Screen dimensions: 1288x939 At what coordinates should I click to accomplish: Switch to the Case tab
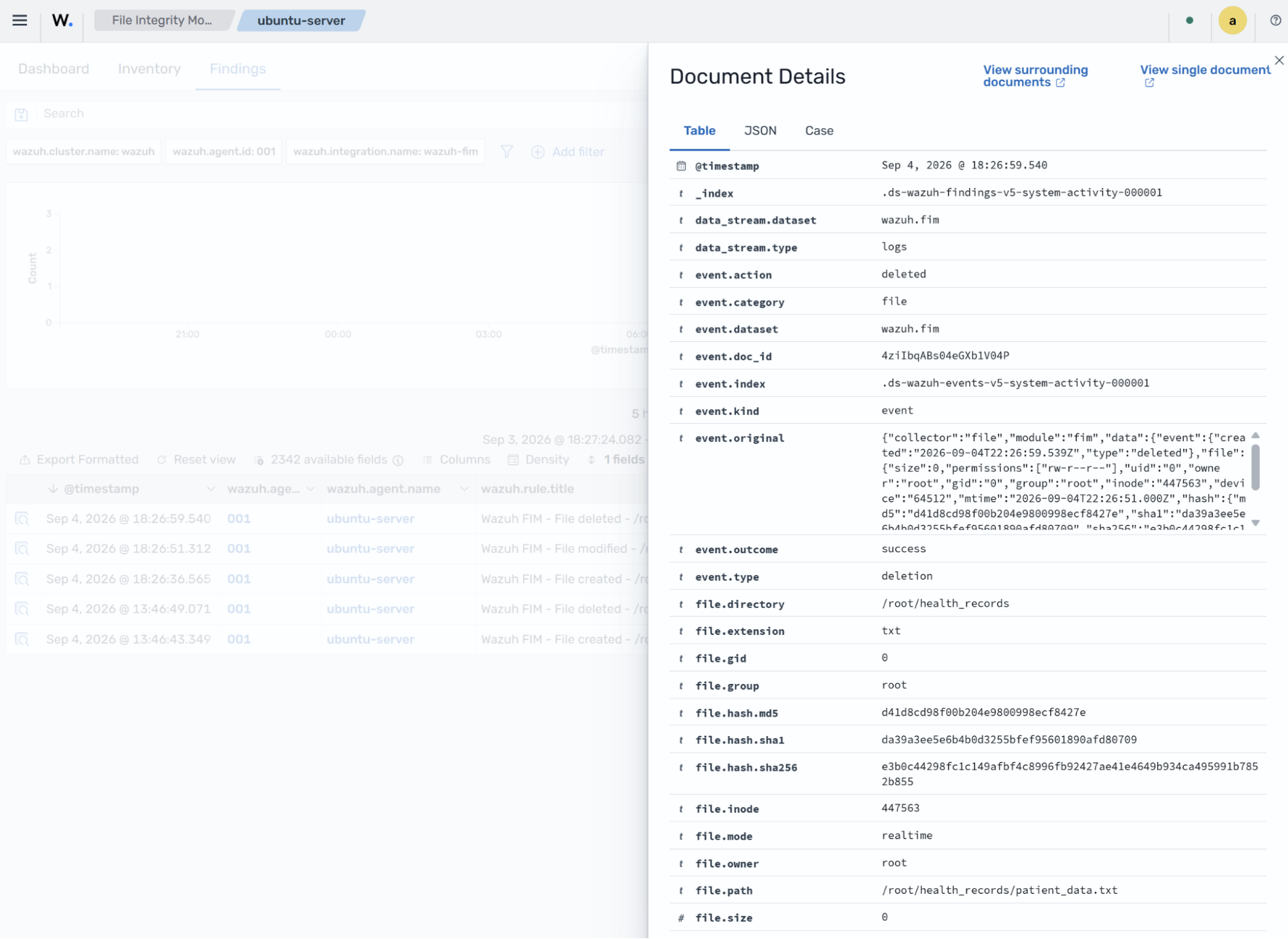[x=819, y=131]
